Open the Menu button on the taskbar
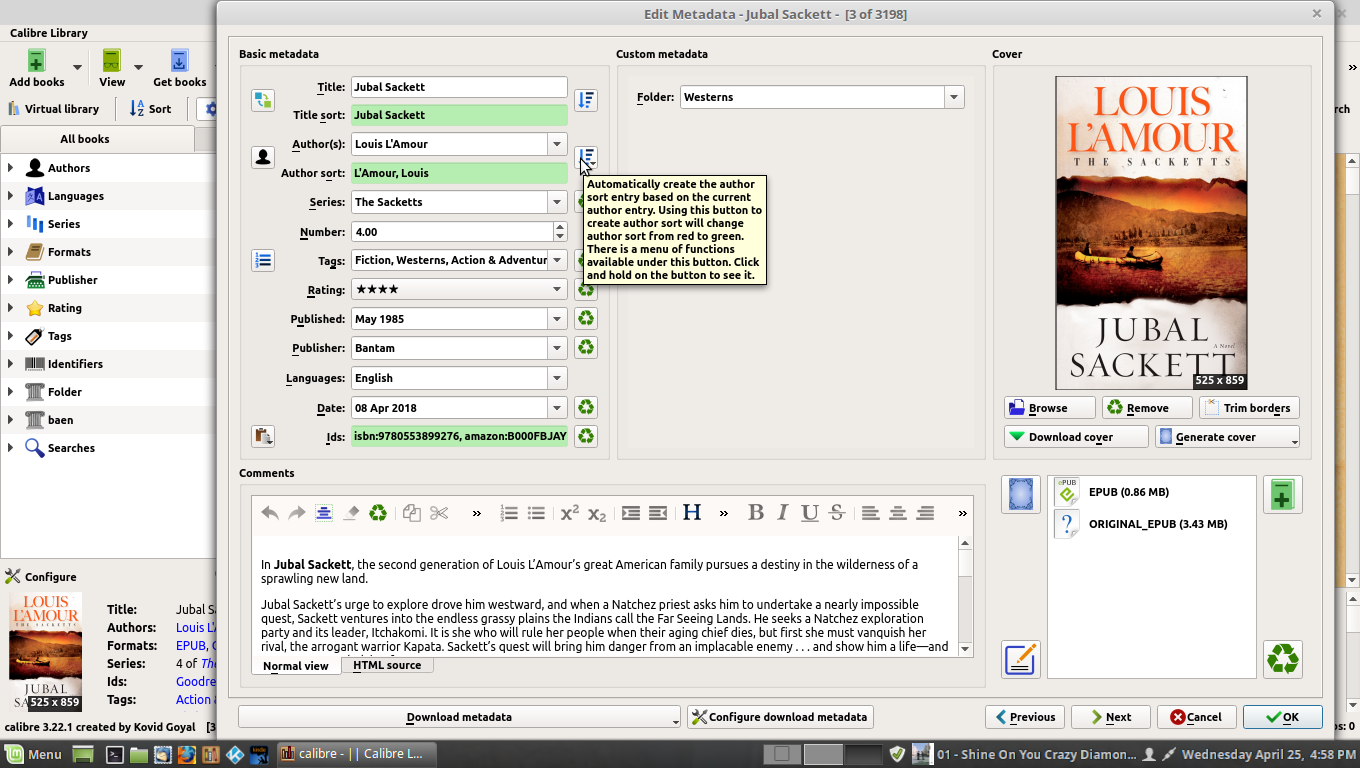Viewport: 1360px width, 768px height. 34,754
